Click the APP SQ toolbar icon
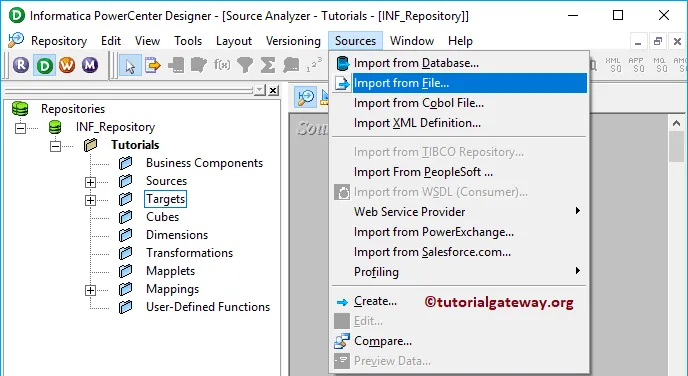Screen dimensions: 688x376 tap(636, 65)
